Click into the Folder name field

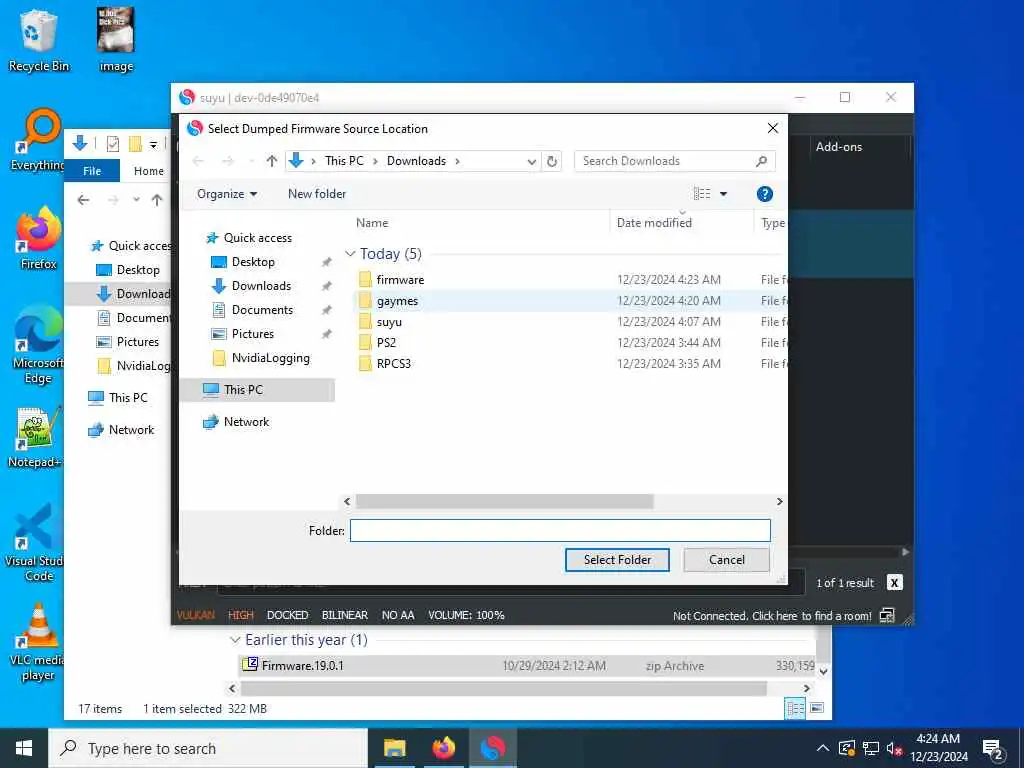(560, 530)
